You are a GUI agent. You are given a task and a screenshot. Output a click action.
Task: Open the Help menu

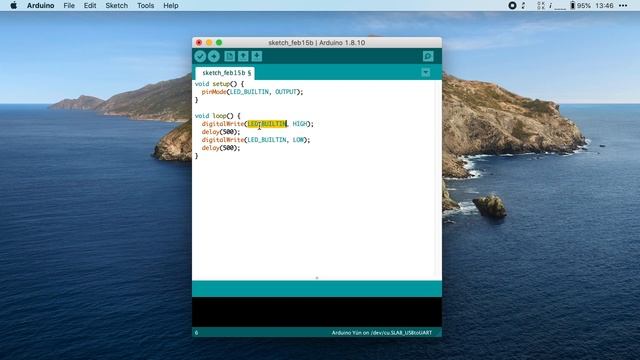point(171,6)
